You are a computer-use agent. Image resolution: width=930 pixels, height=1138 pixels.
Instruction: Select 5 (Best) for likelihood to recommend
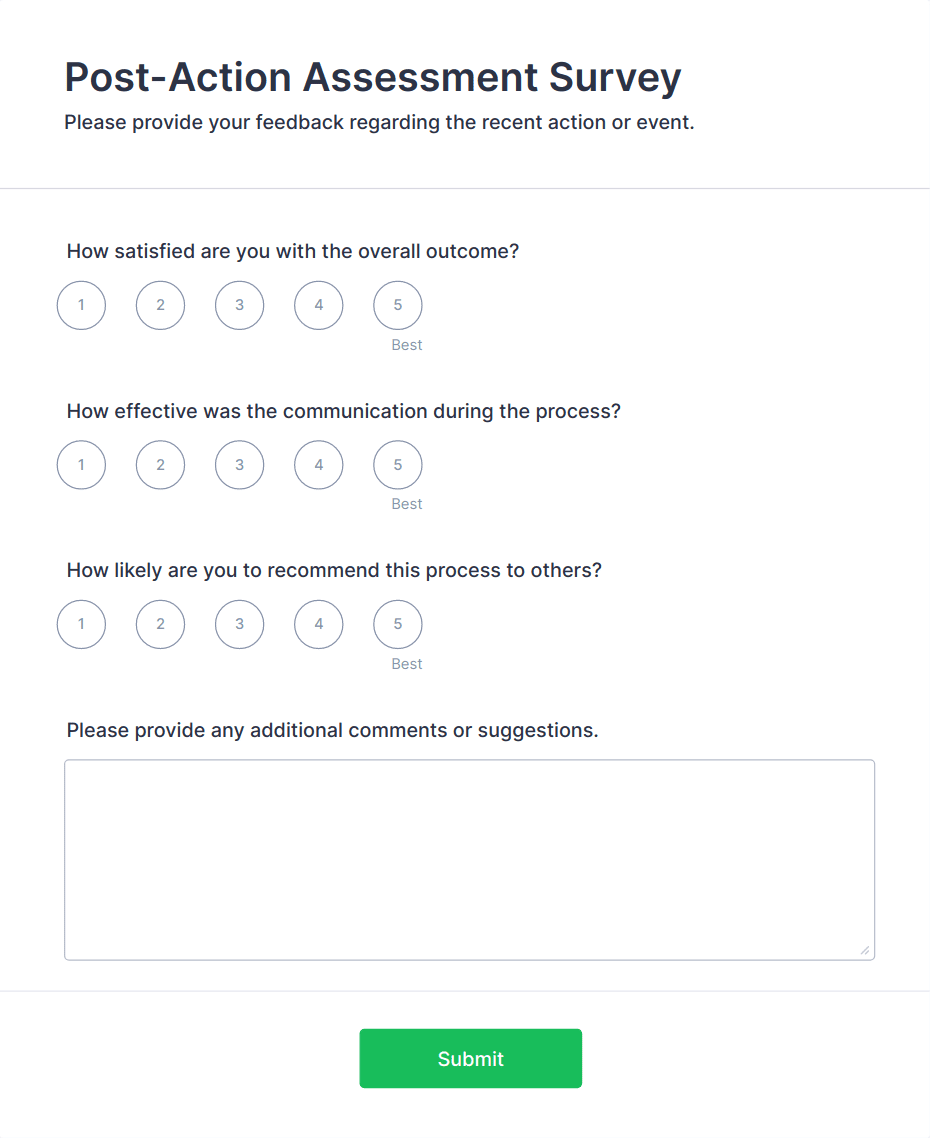pyautogui.click(x=397, y=624)
